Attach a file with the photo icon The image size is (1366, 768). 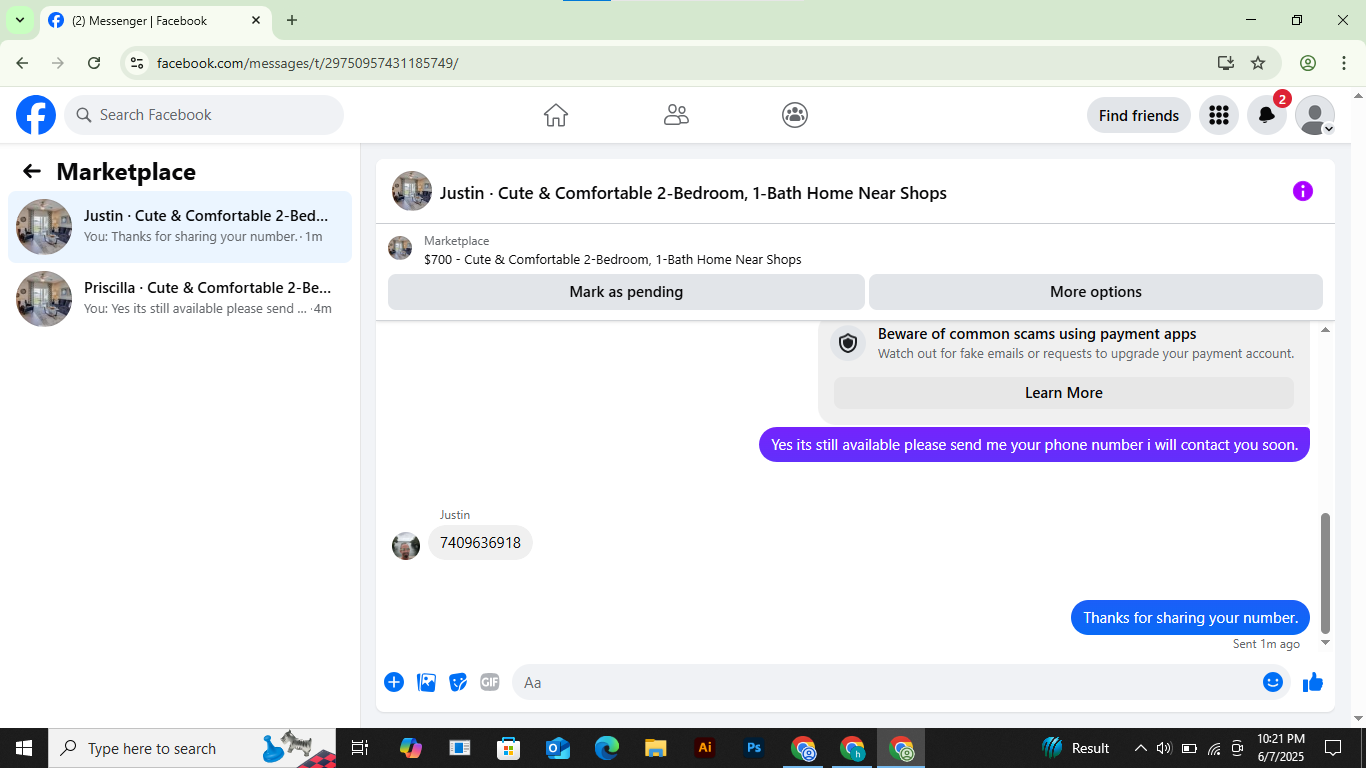[426, 682]
